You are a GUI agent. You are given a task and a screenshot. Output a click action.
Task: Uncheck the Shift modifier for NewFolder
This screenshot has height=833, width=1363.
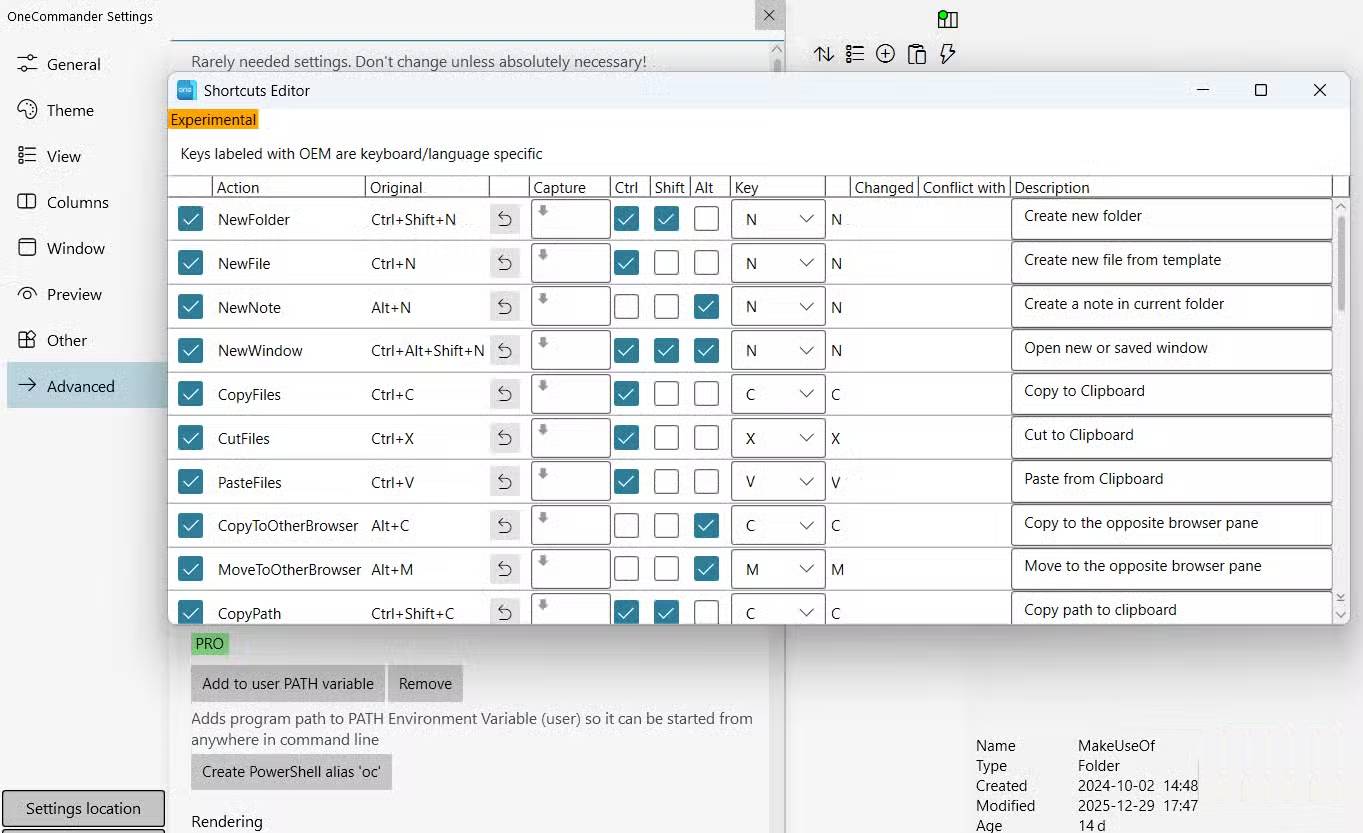coord(667,219)
